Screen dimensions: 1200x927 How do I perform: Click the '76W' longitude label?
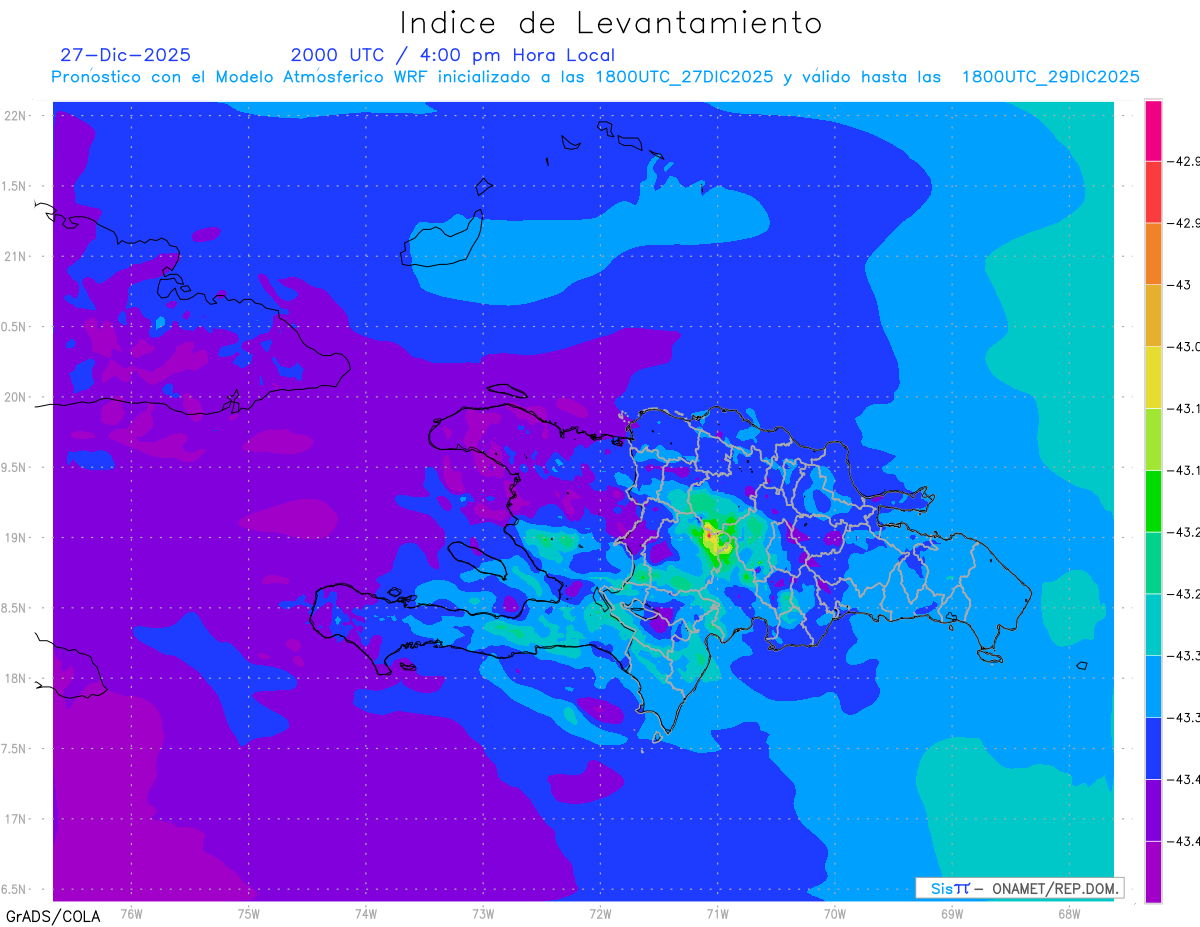click(x=131, y=913)
